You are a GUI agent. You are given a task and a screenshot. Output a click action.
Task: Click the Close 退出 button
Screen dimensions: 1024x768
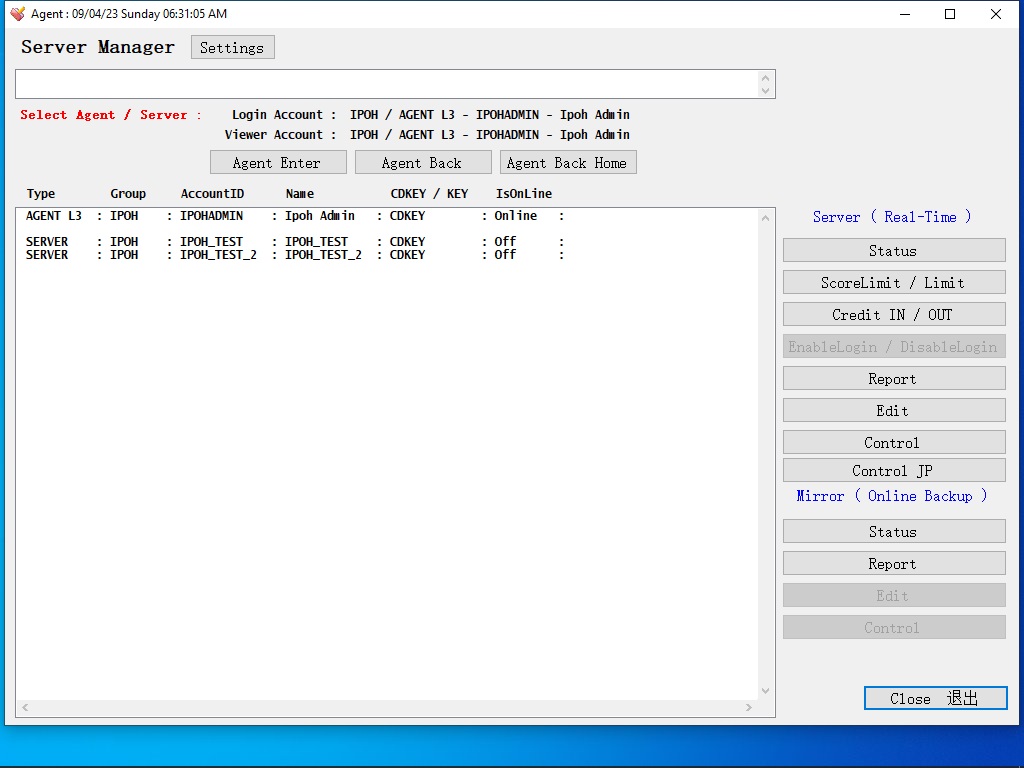pos(935,699)
